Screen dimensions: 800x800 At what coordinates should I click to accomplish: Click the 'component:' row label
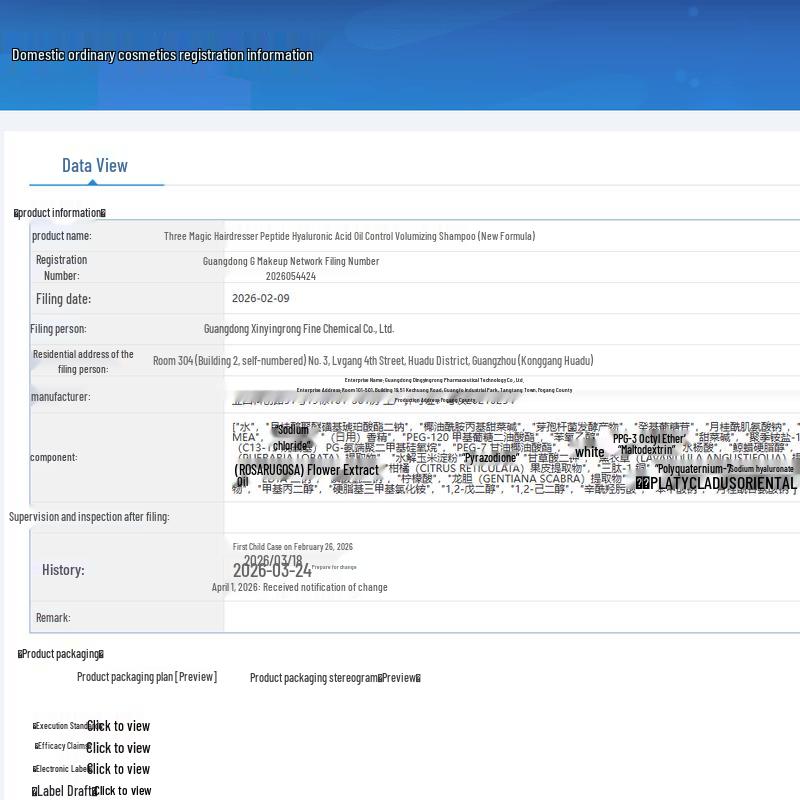coord(54,458)
